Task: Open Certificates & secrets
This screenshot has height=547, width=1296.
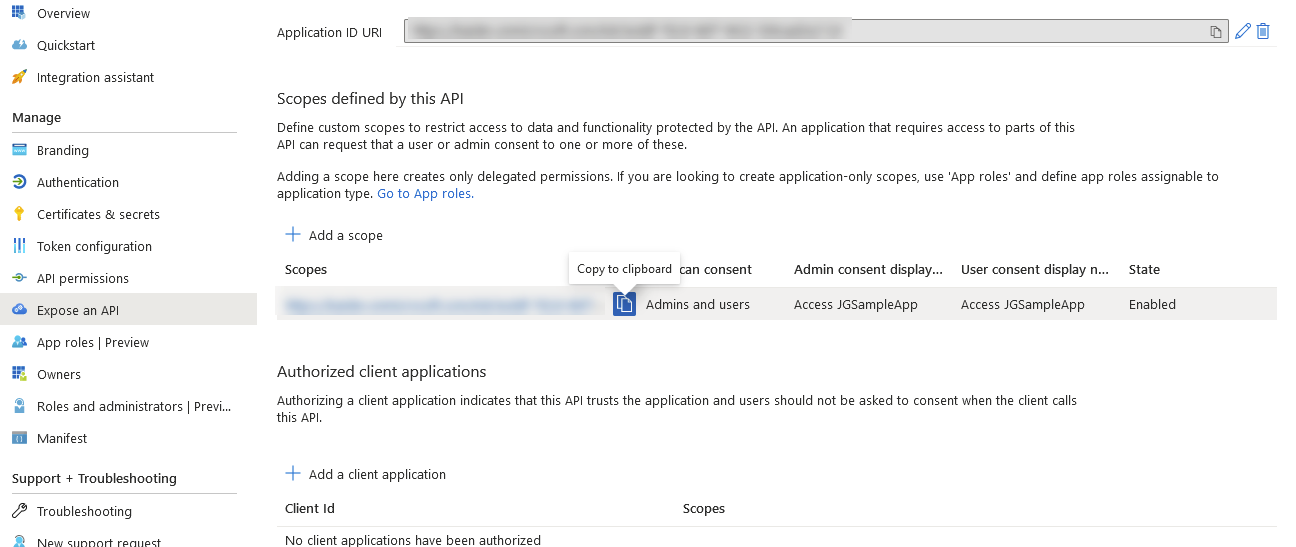Action: click(x=98, y=215)
